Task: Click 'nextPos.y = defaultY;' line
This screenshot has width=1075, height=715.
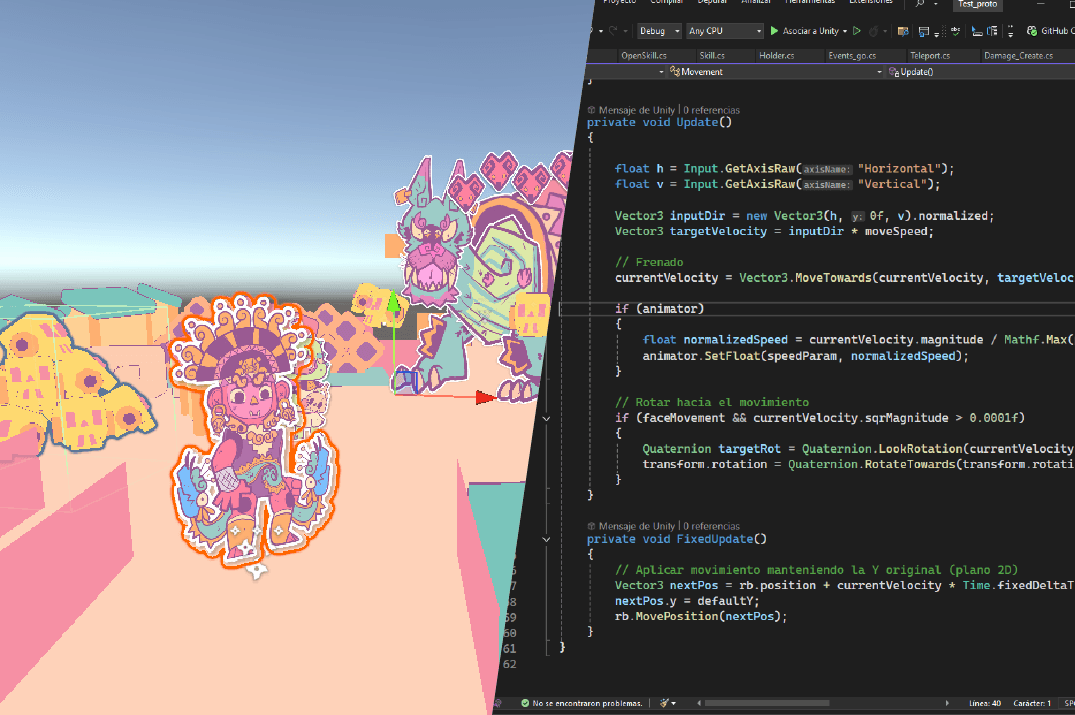Action: (x=687, y=601)
